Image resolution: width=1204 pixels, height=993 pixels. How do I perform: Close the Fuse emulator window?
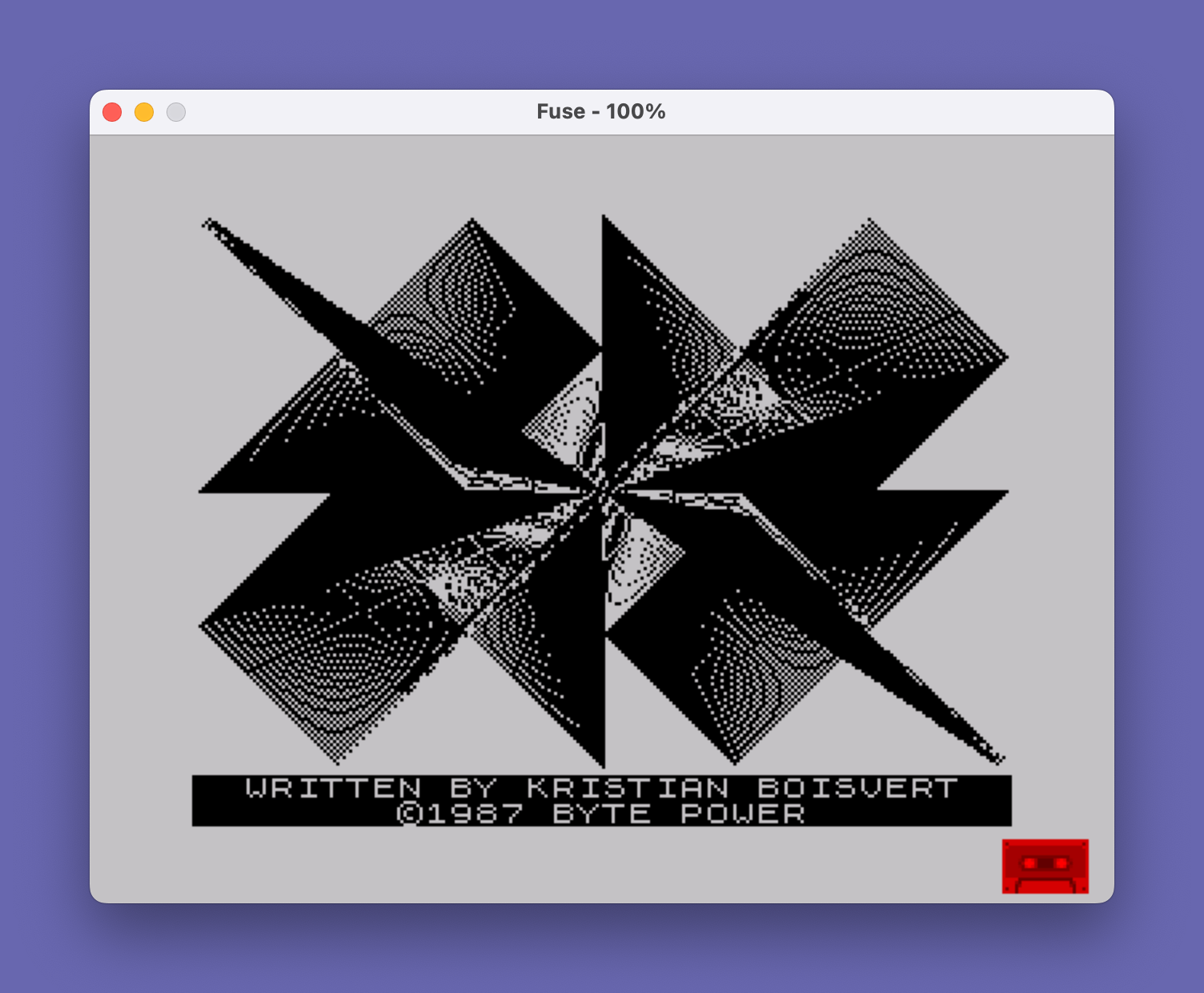tap(112, 112)
